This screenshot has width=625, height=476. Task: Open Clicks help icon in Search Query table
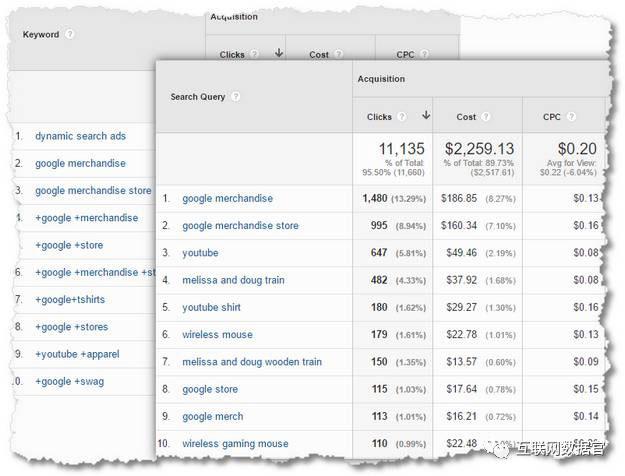[401, 117]
